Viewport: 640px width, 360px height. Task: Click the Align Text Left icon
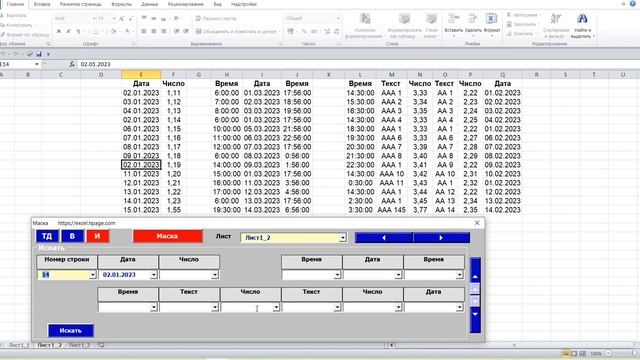click(x=144, y=31)
